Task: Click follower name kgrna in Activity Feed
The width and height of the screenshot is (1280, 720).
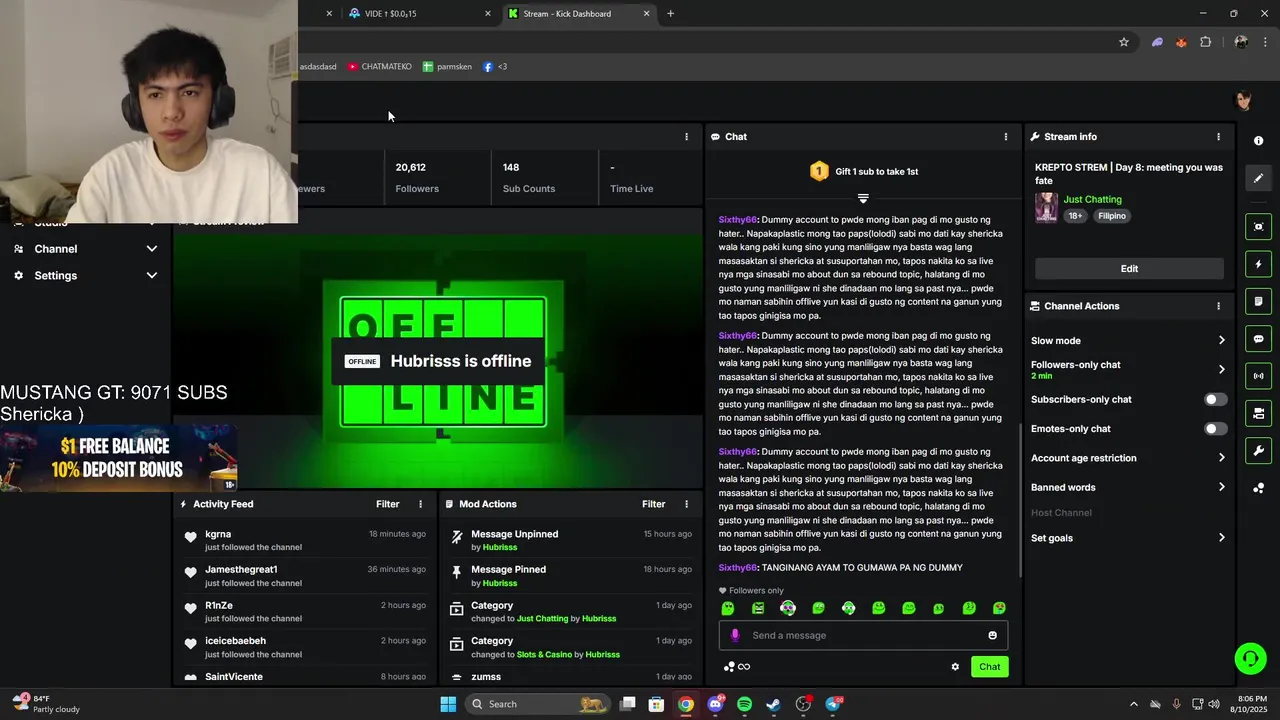Action: (x=218, y=534)
